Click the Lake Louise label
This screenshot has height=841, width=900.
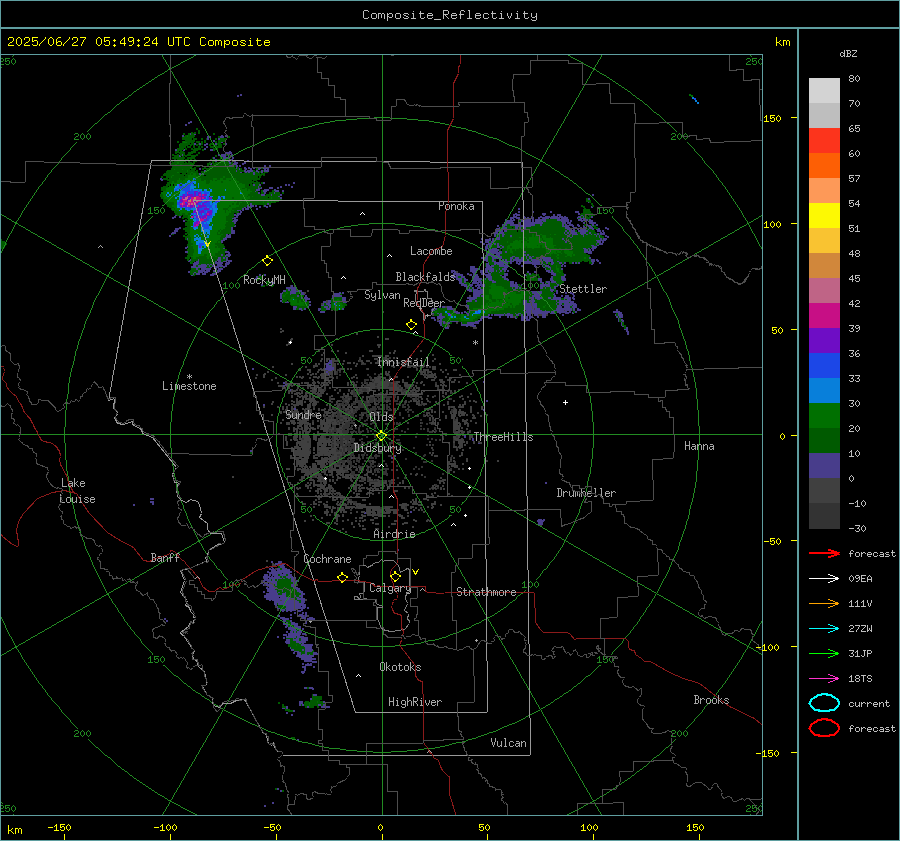point(77,491)
